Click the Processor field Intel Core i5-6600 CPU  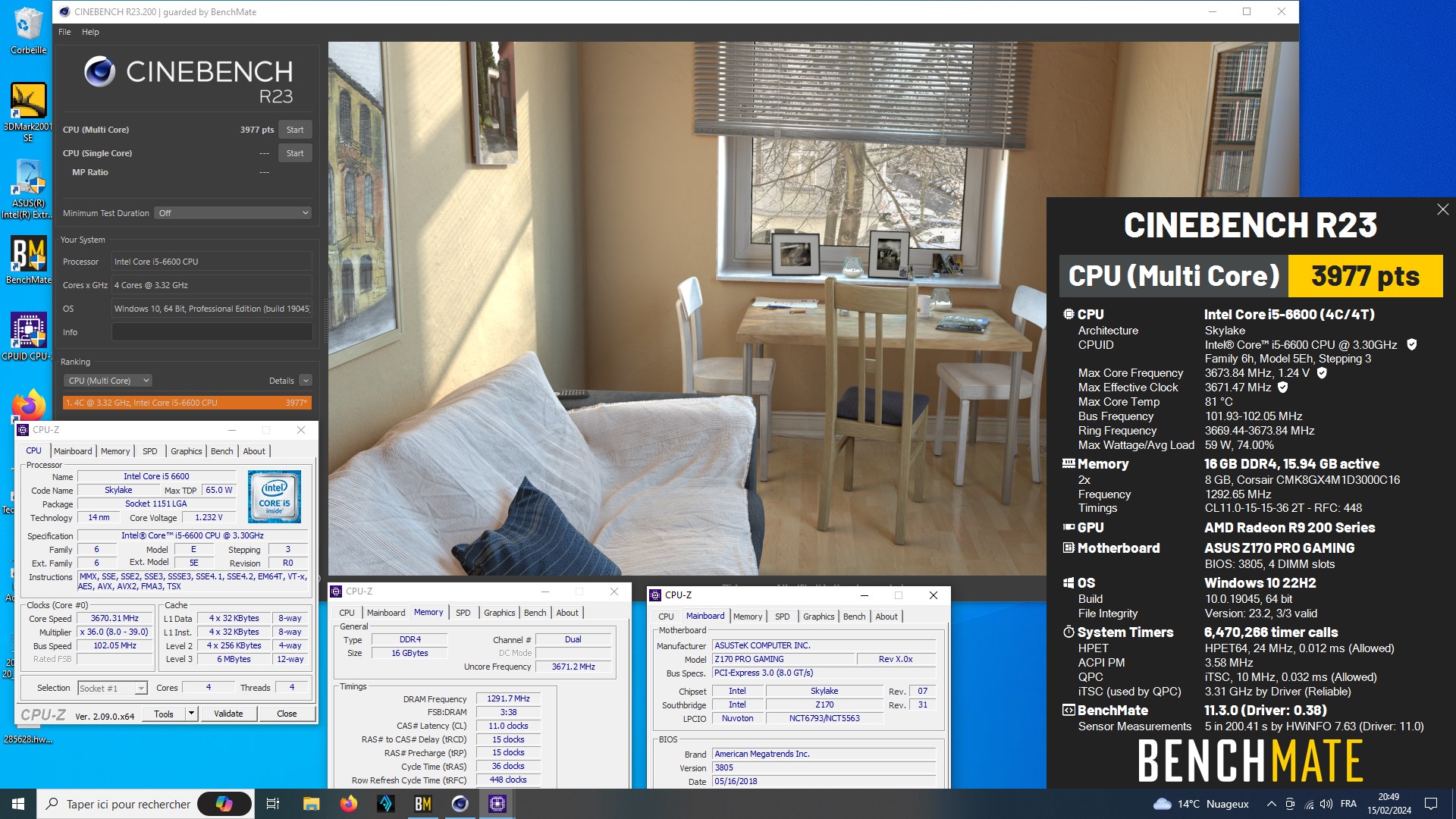pyautogui.click(x=212, y=262)
